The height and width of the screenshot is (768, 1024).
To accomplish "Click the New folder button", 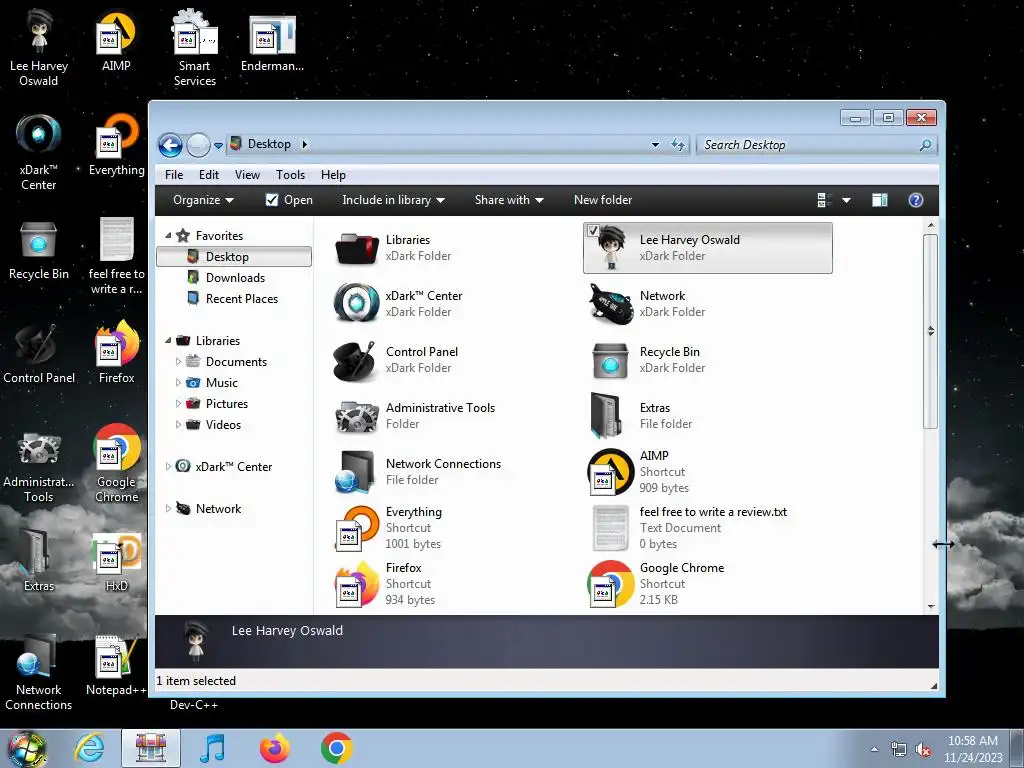I will click(603, 200).
